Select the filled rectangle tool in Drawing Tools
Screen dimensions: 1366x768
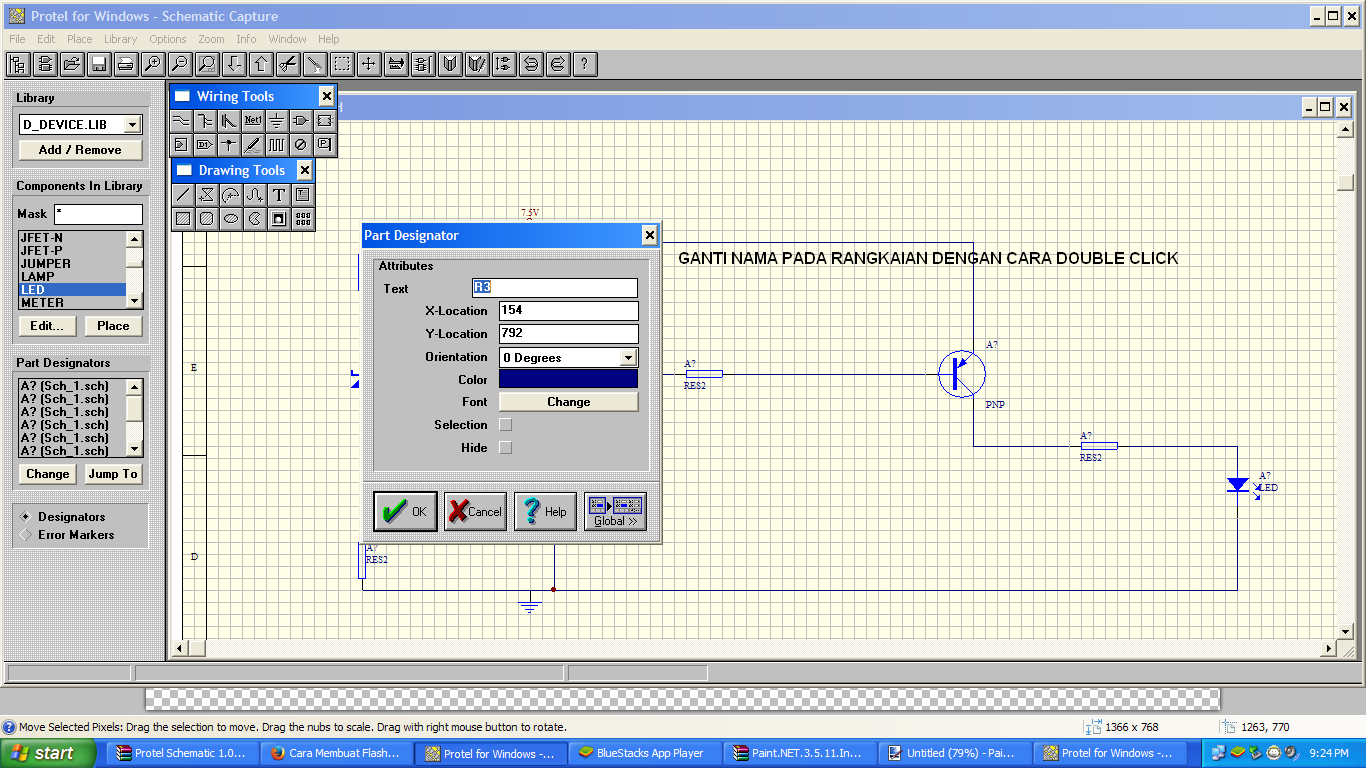[x=182, y=218]
